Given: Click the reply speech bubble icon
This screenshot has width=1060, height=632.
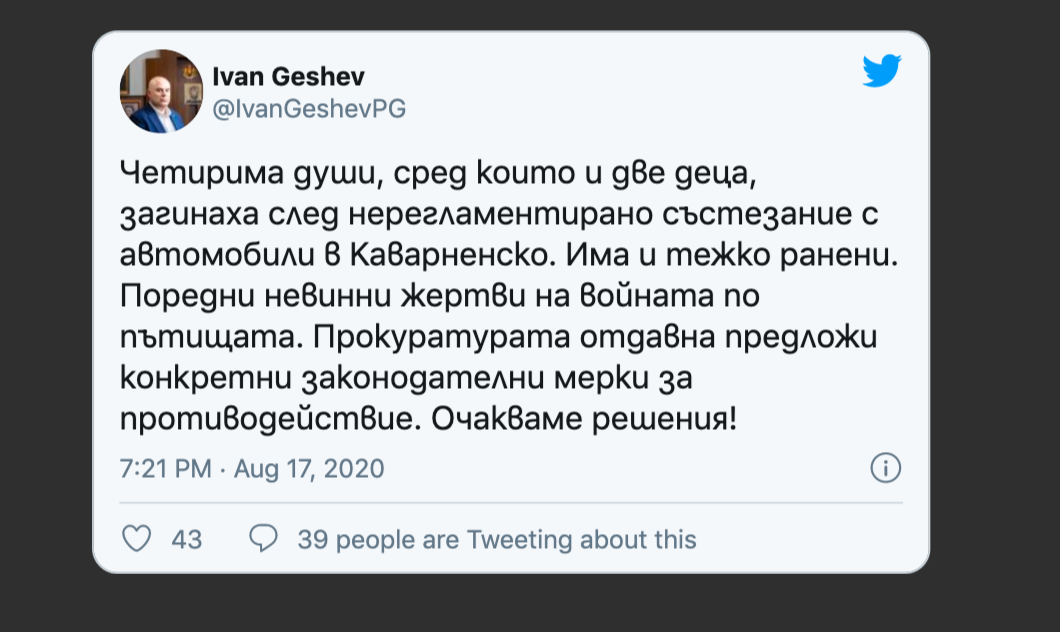Looking at the screenshot, I should tap(263, 539).
